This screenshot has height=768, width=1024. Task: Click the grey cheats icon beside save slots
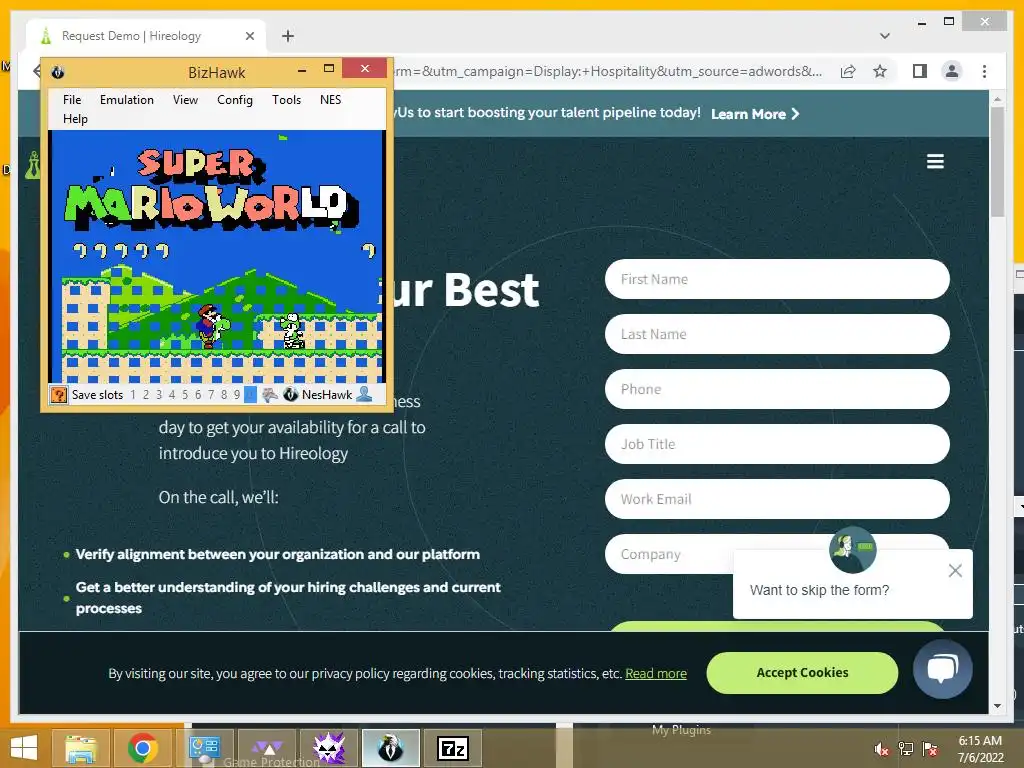click(x=270, y=394)
